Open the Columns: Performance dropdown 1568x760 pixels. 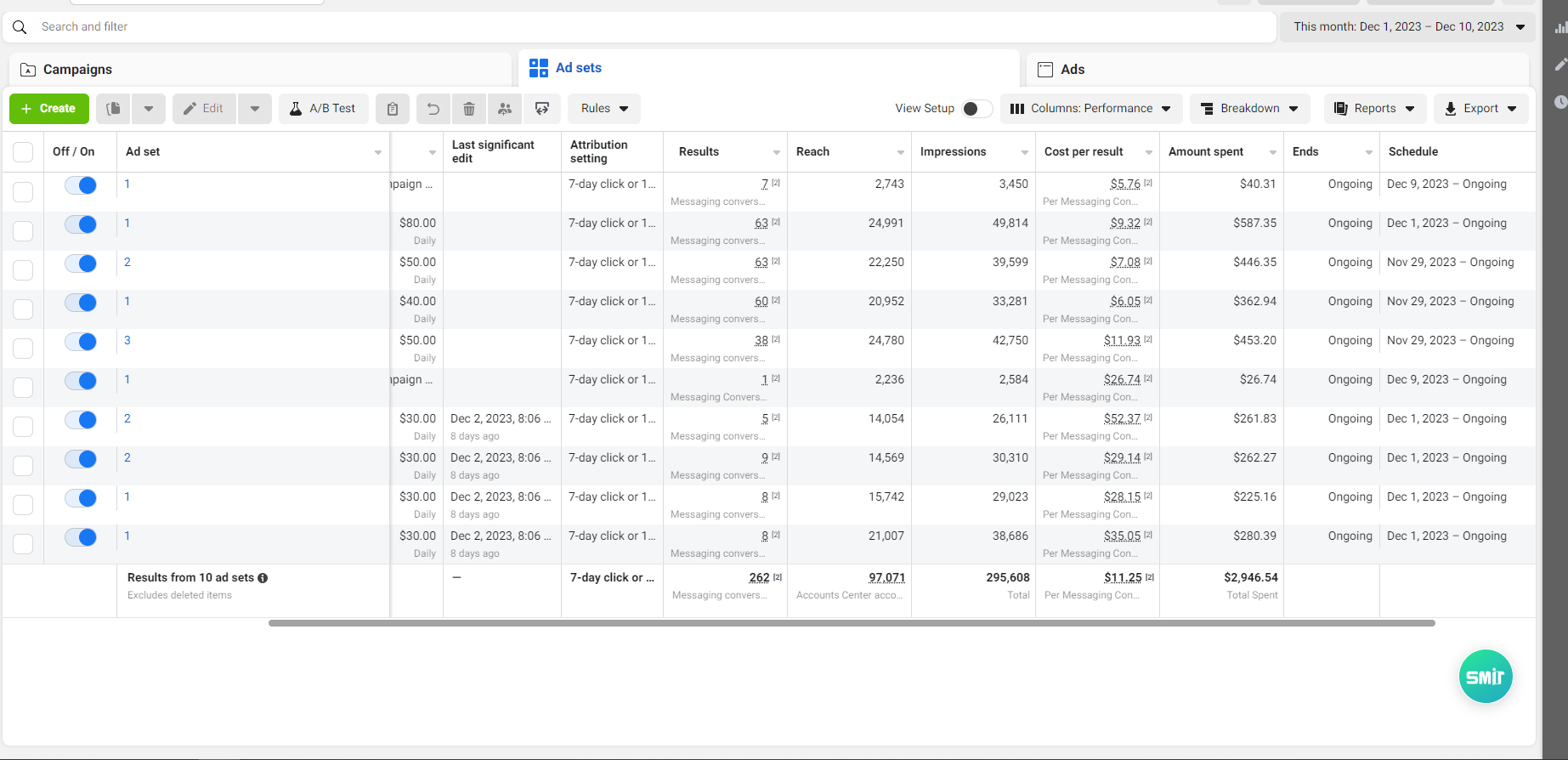(x=1091, y=109)
